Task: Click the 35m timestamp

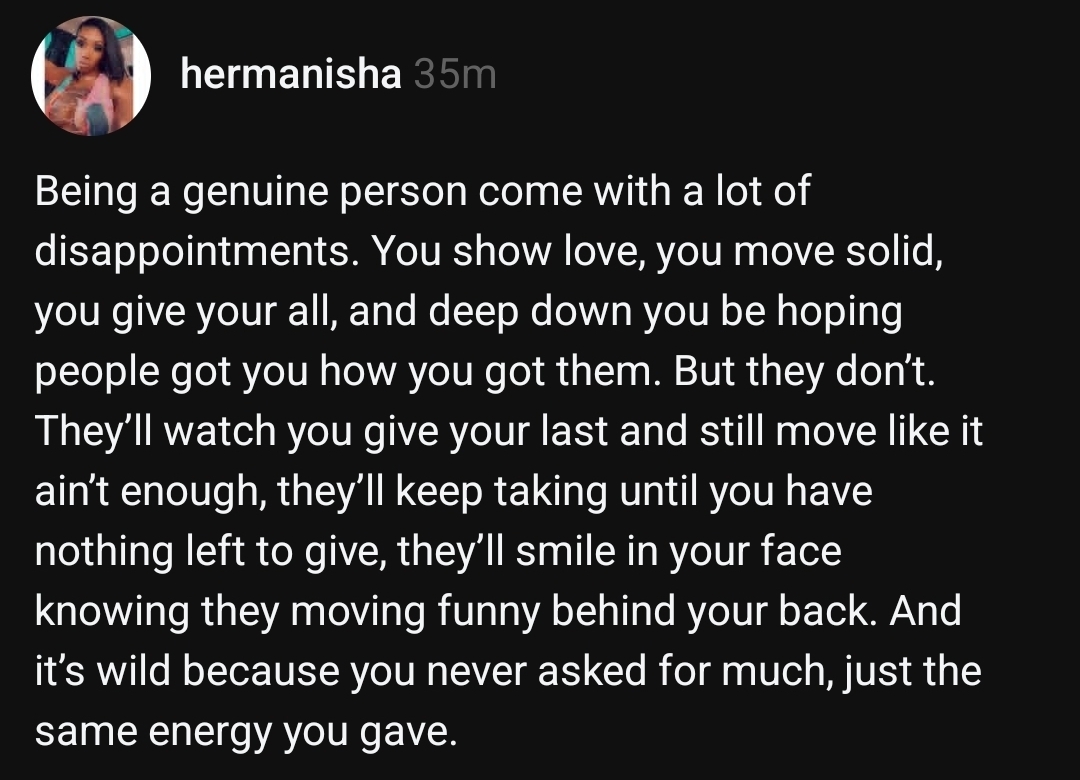Action: [x=455, y=74]
